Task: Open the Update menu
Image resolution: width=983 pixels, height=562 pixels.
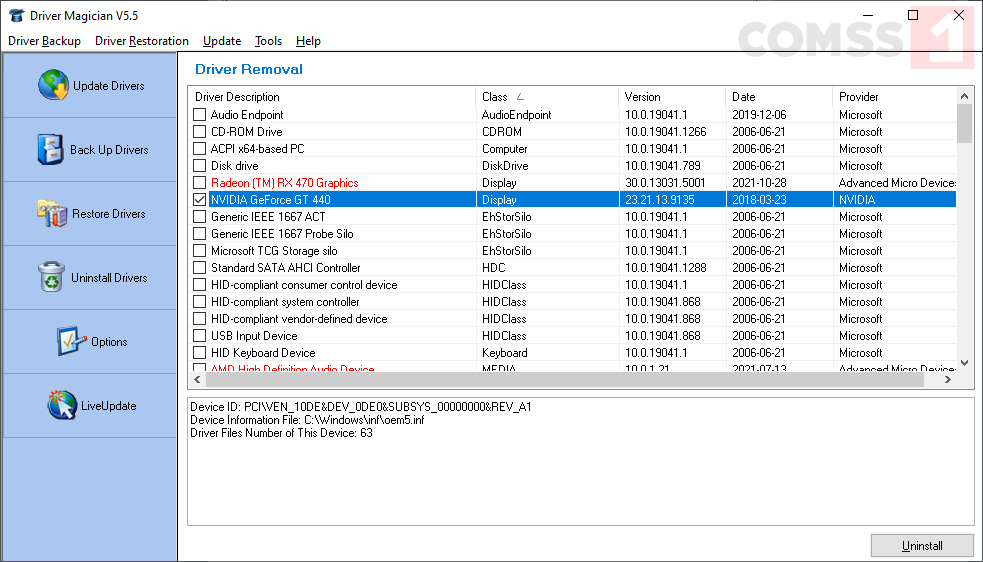Action: (222, 41)
